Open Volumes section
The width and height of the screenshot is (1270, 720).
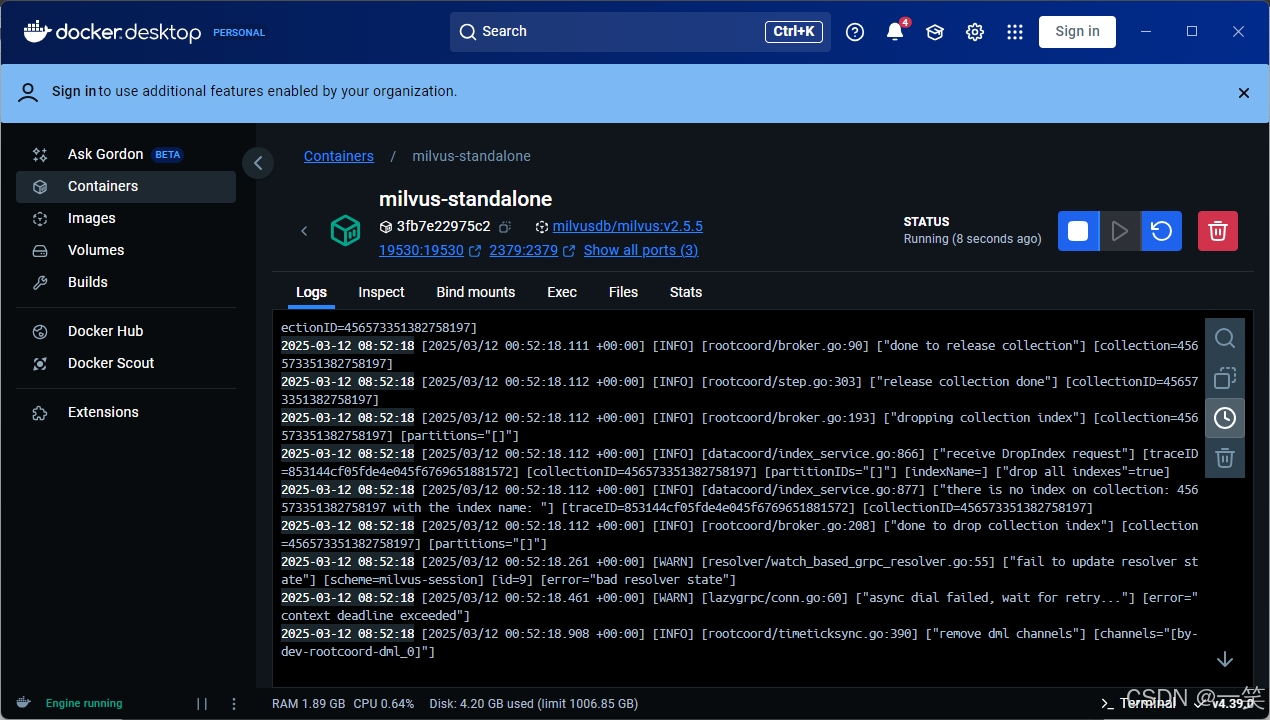click(126, 250)
